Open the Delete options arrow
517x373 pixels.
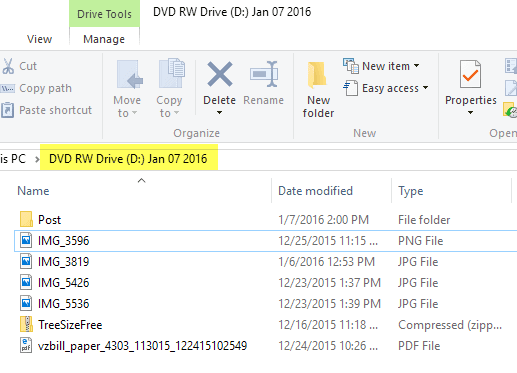point(219,113)
